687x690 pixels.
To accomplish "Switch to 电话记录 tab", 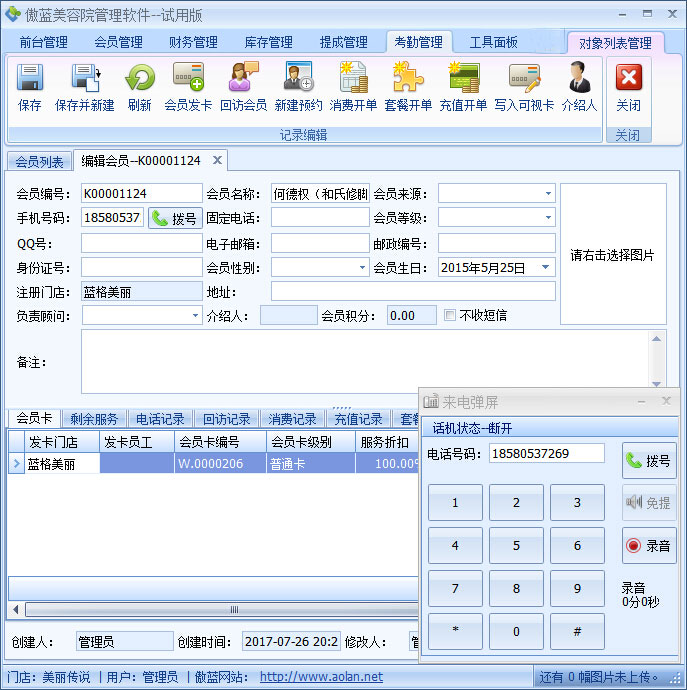I will 160,419.
